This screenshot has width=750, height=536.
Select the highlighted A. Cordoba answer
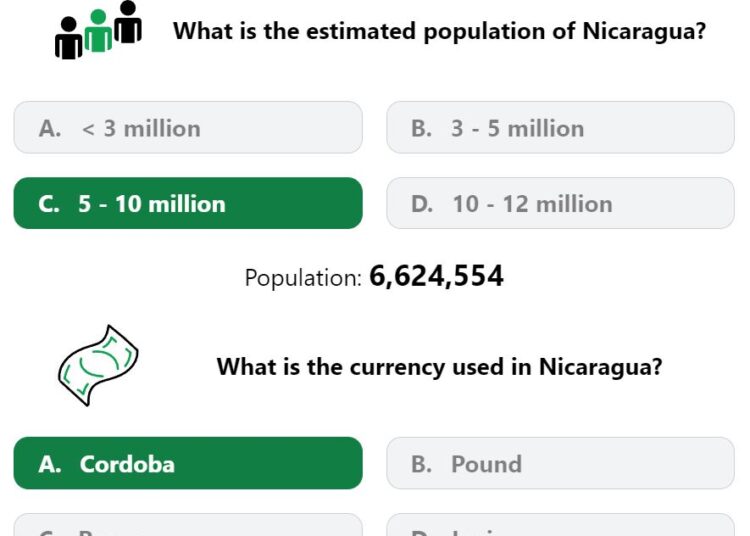pyautogui.click(x=188, y=463)
